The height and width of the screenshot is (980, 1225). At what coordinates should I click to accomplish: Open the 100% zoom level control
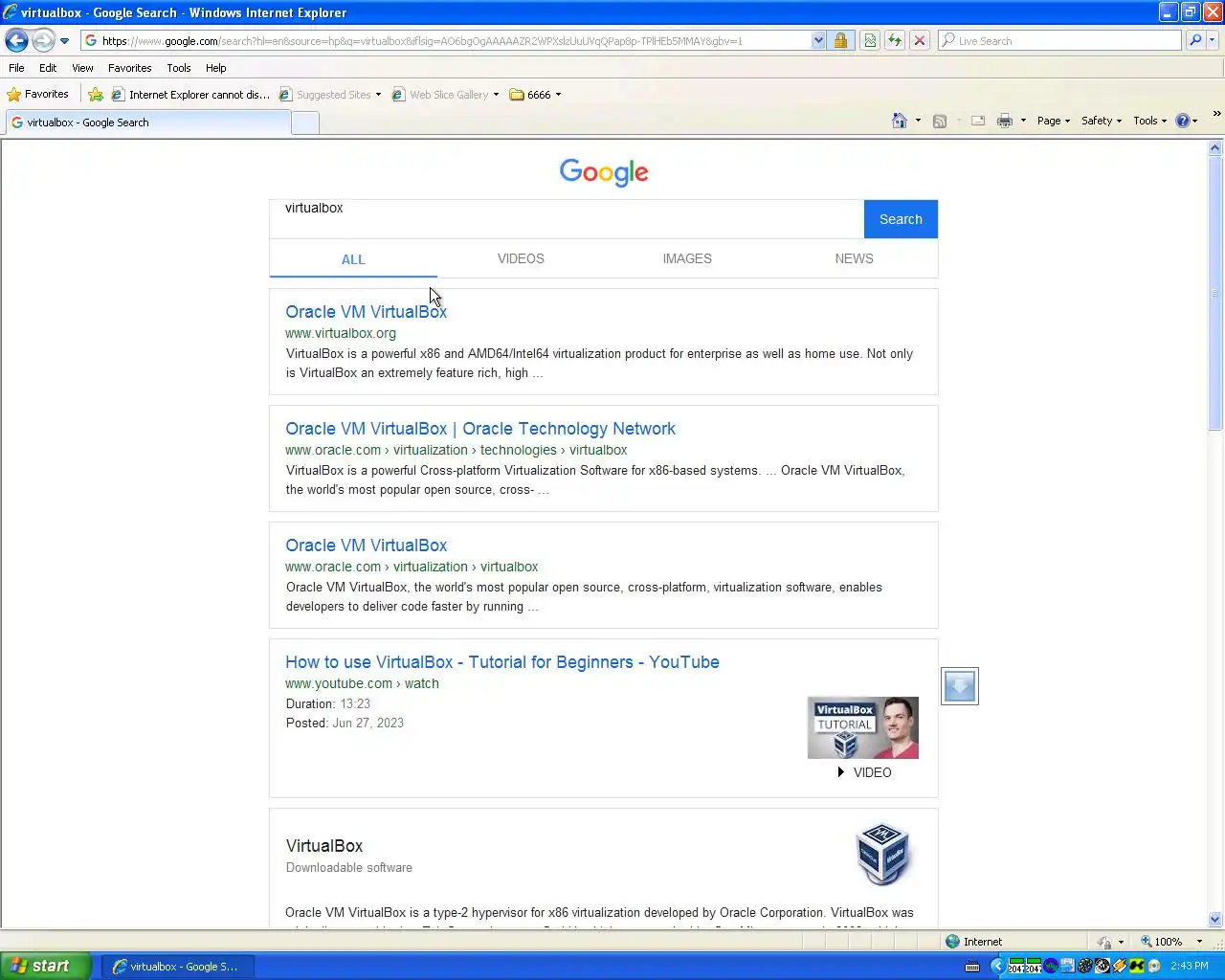pos(1171,942)
